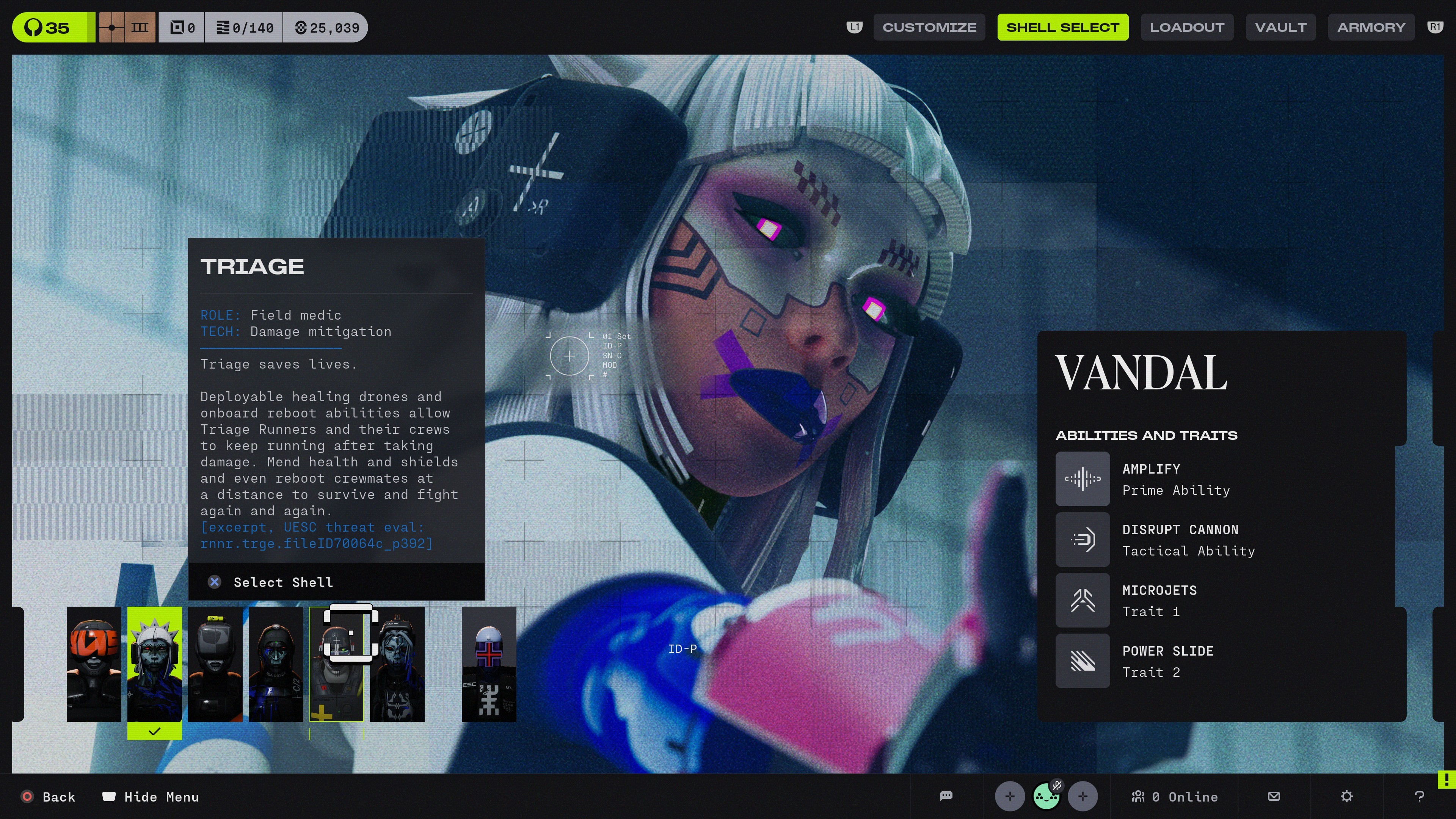1456x819 pixels.
Task: Click the help question mark icon
Action: tap(1419, 796)
